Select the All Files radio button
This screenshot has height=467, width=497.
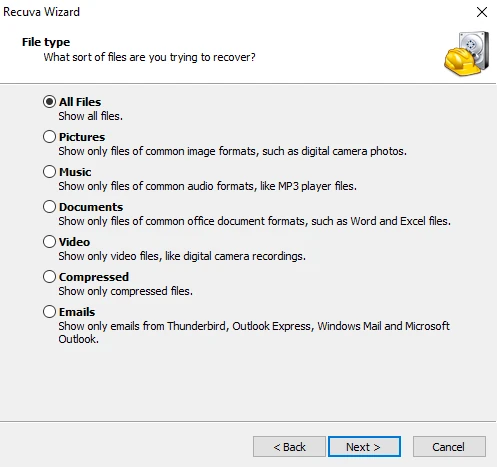(49, 102)
